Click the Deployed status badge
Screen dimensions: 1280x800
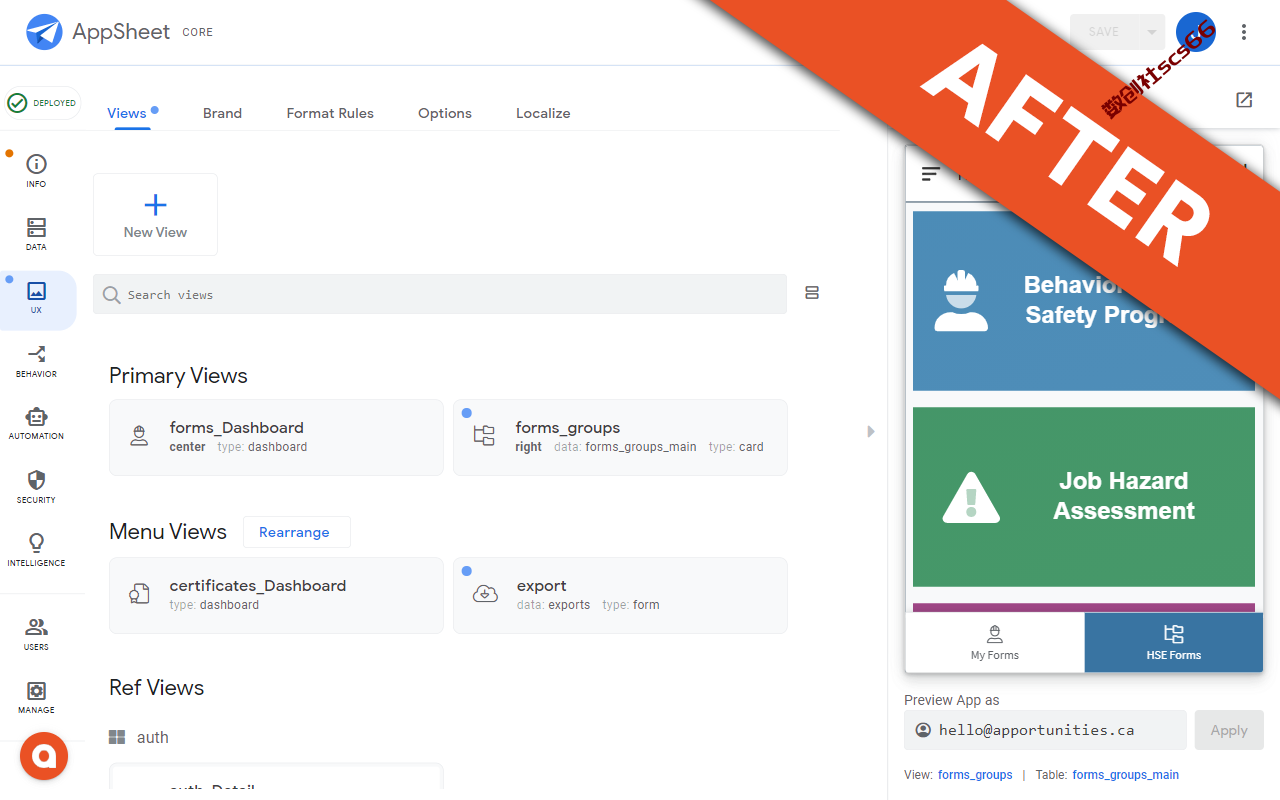[x=42, y=103]
